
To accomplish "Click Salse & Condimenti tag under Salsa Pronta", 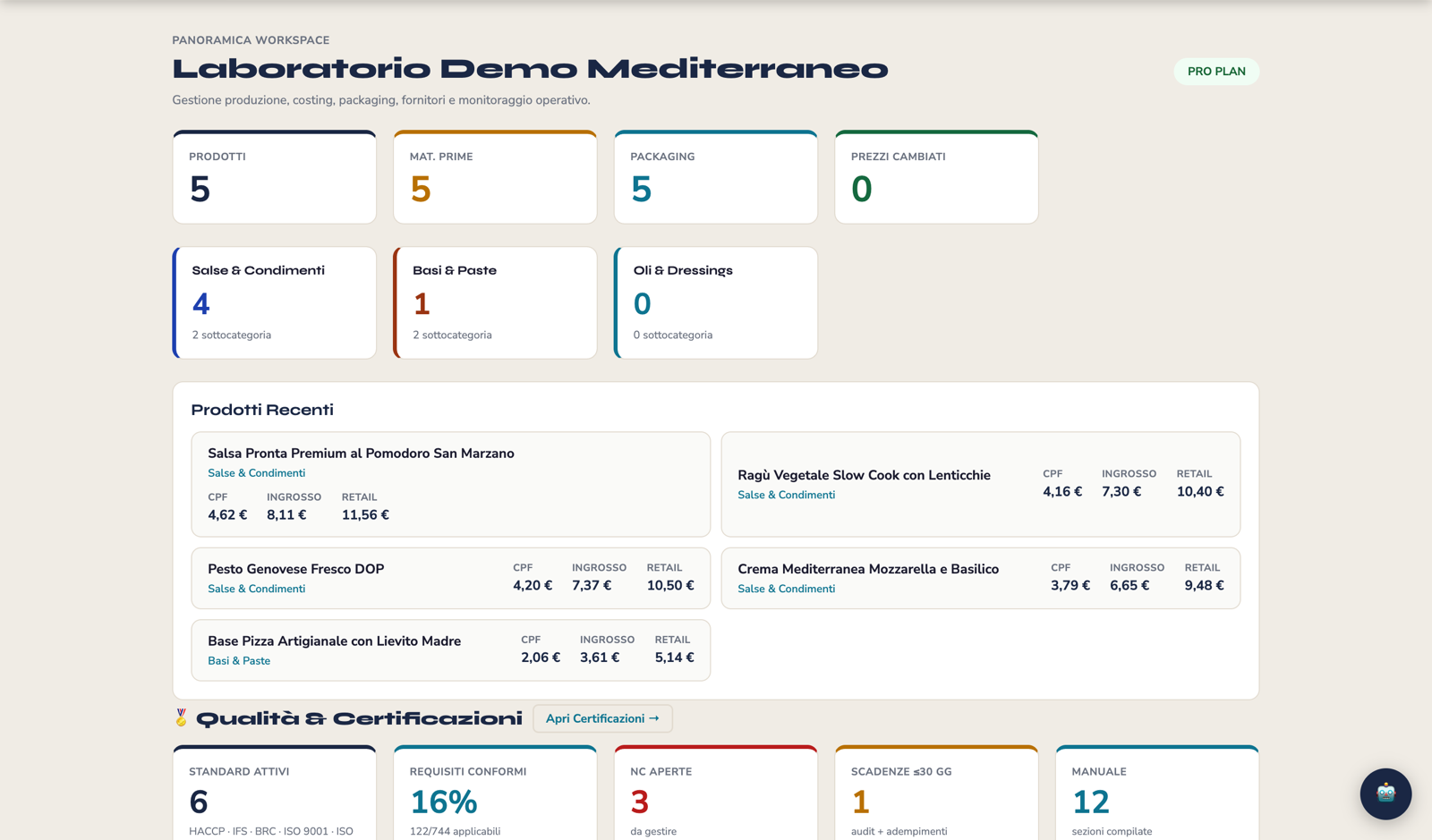I will coord(256,473).
